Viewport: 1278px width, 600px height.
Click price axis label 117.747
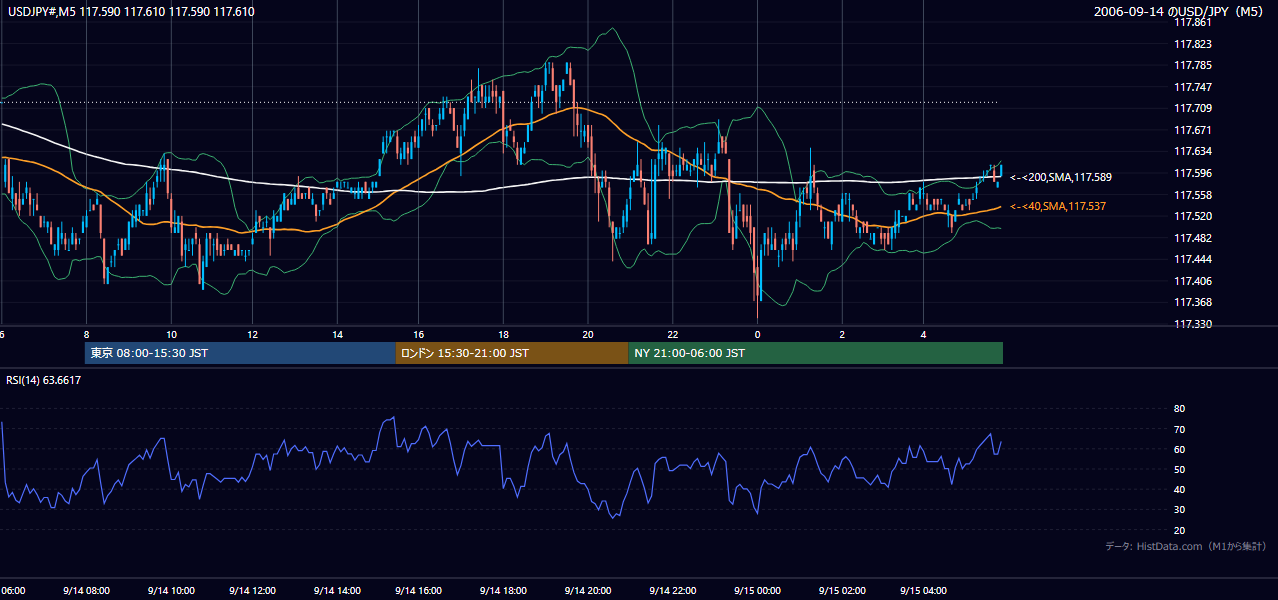point(1192,87)
